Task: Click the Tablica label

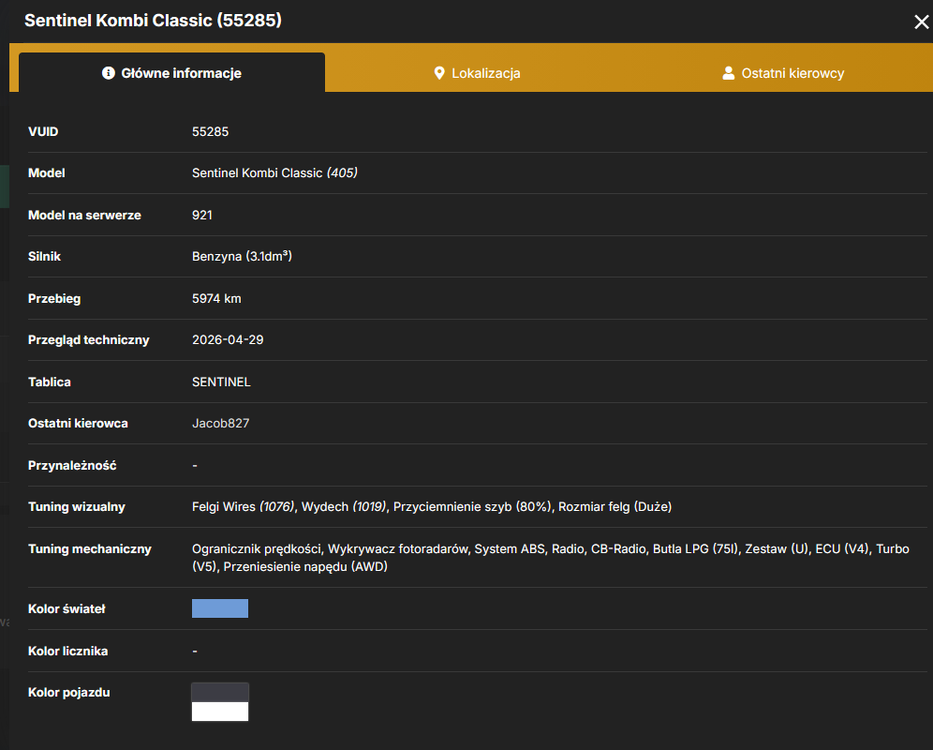Action: coord(49,382)
